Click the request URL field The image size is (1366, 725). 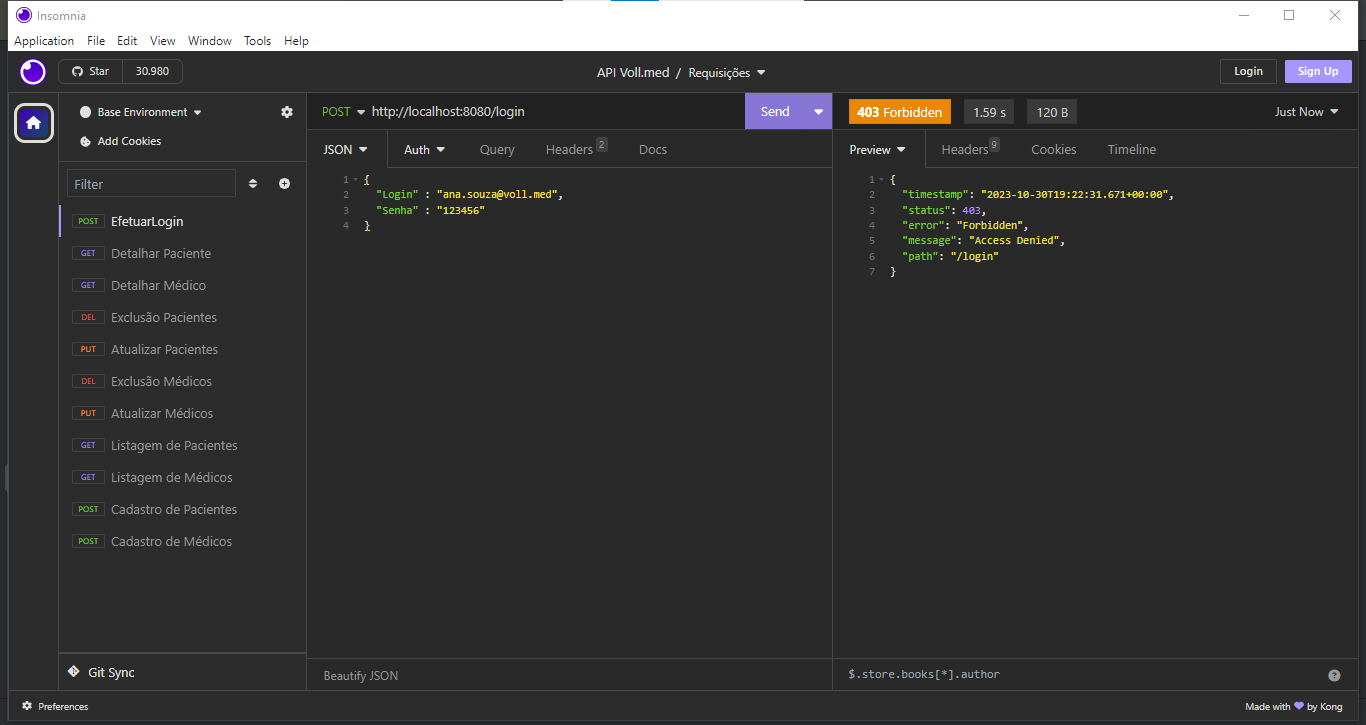(x=555, y=112)
